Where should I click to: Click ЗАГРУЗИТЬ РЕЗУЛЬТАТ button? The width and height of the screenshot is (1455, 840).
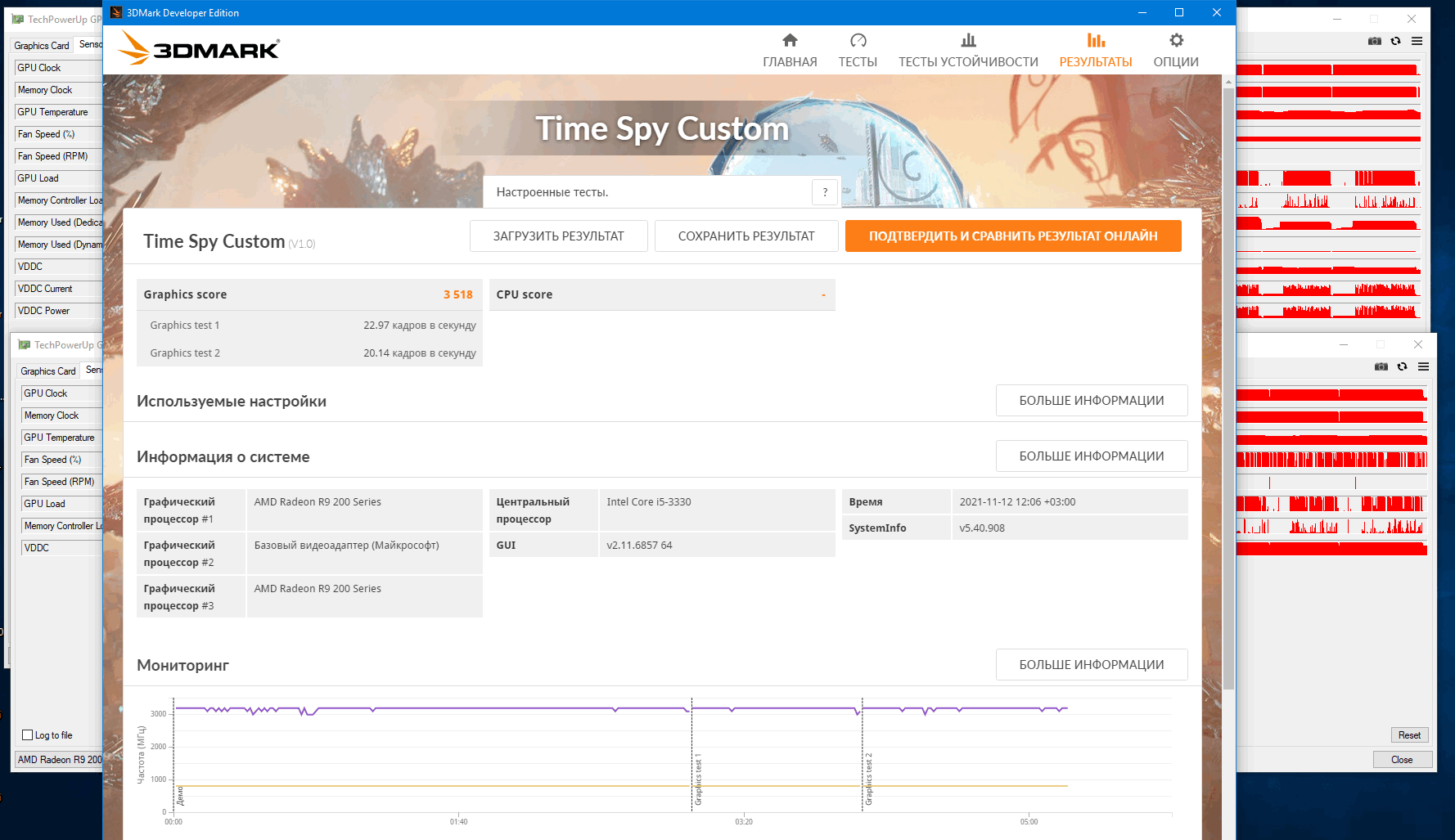(559, 236)
